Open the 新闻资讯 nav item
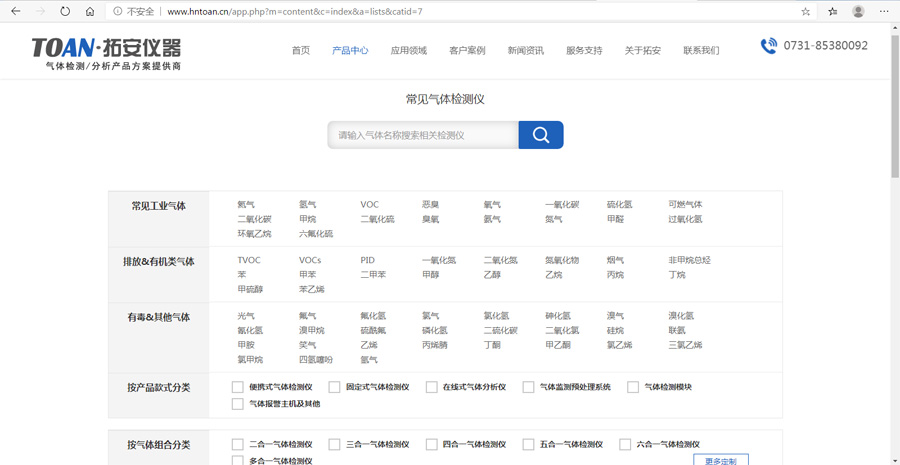This screenshot has width=900, height=465. click(x=526, y=51)
